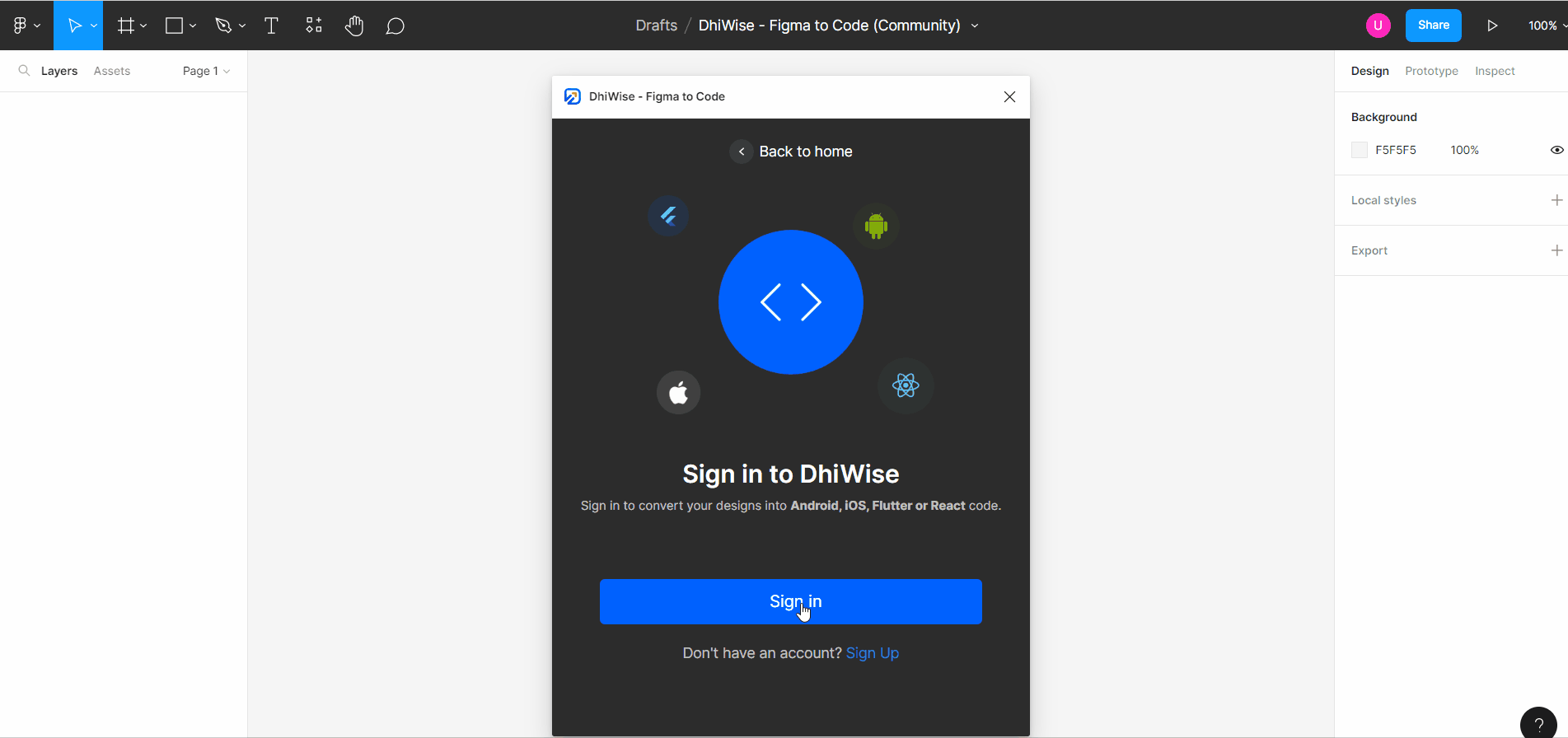Click the Back to home text
The width and height of the screenshot is (1568, 738).
(x=806, y=152)
